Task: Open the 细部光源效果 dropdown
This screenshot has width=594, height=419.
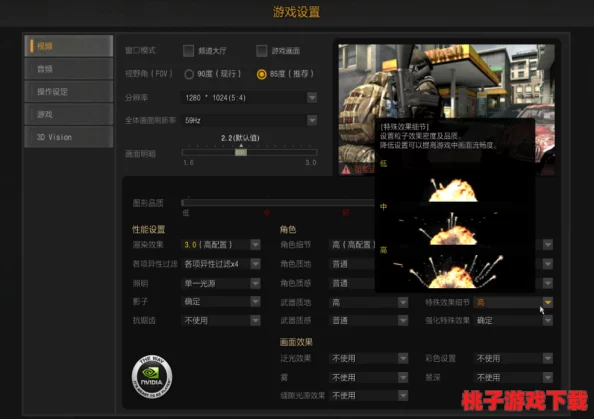Action: (369, 396)
